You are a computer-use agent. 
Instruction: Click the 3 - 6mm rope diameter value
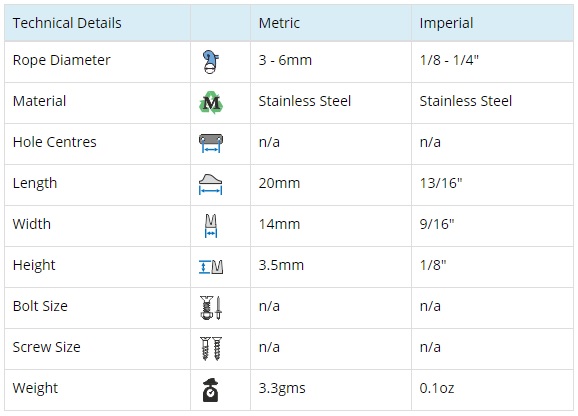(285, 60)
